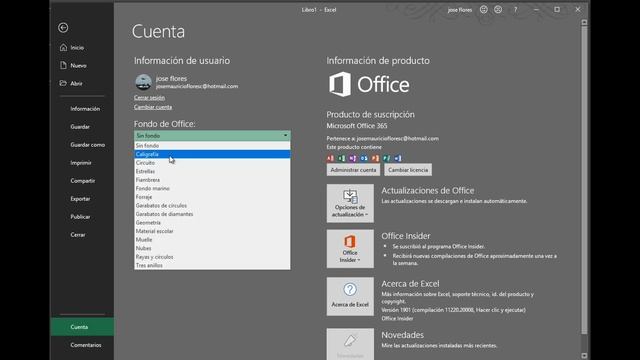This screenshot has height=360, width=640.
Task: Select Sin fondo in the dropdown list
Action: coord(212,146)
